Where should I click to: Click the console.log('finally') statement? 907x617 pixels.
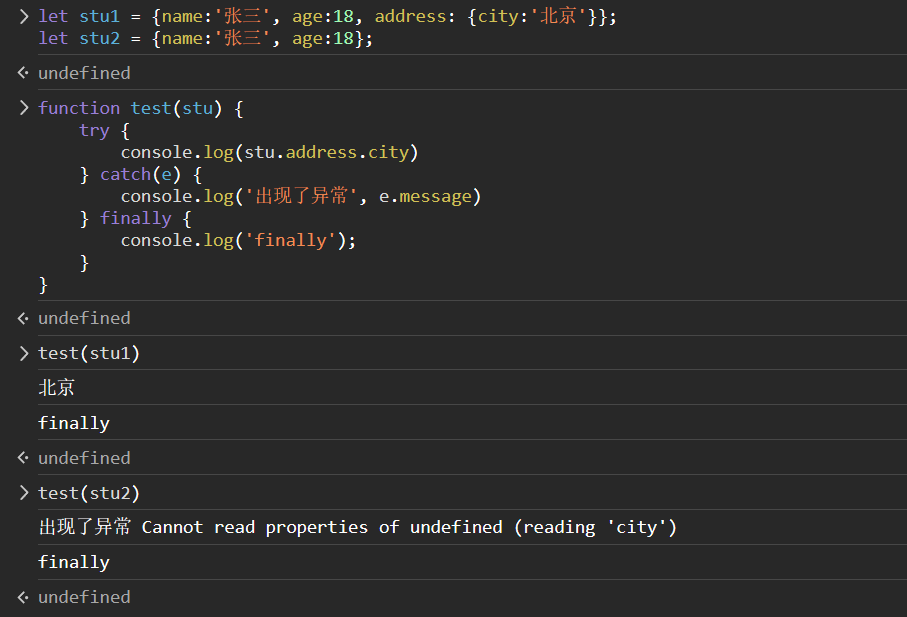click(238, 240)
